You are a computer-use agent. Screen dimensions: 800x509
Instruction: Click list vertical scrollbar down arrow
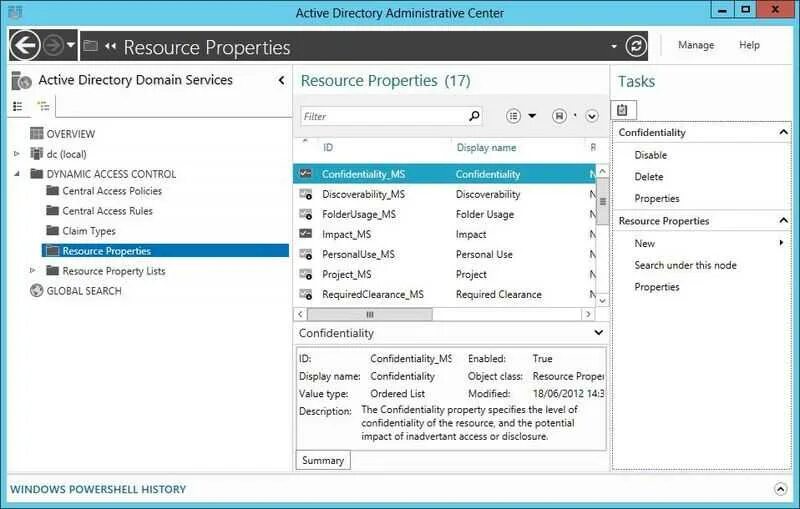coord(603,300)
